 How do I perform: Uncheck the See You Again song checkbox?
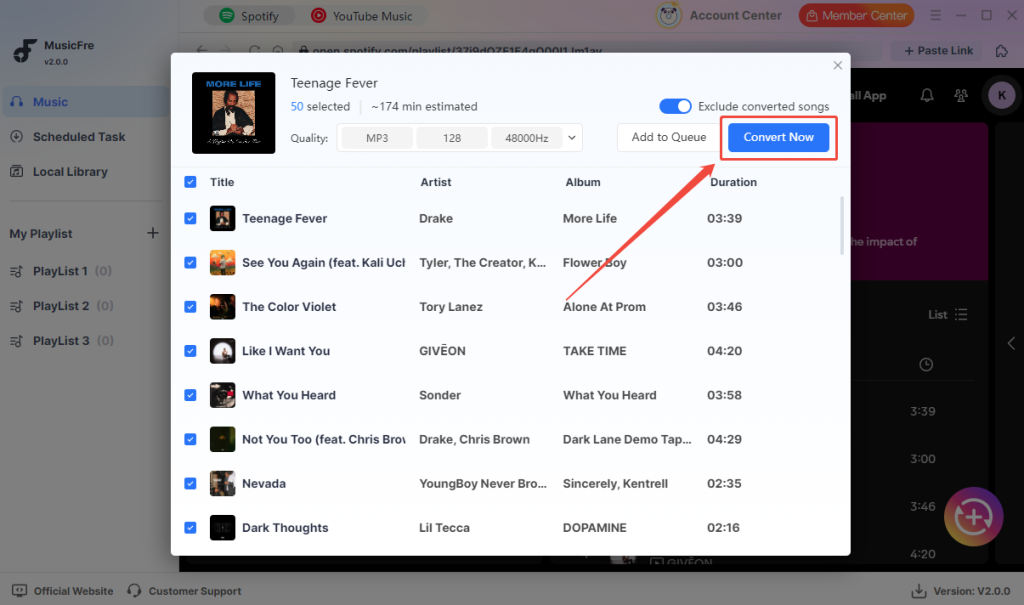click(x=190, y=263)
